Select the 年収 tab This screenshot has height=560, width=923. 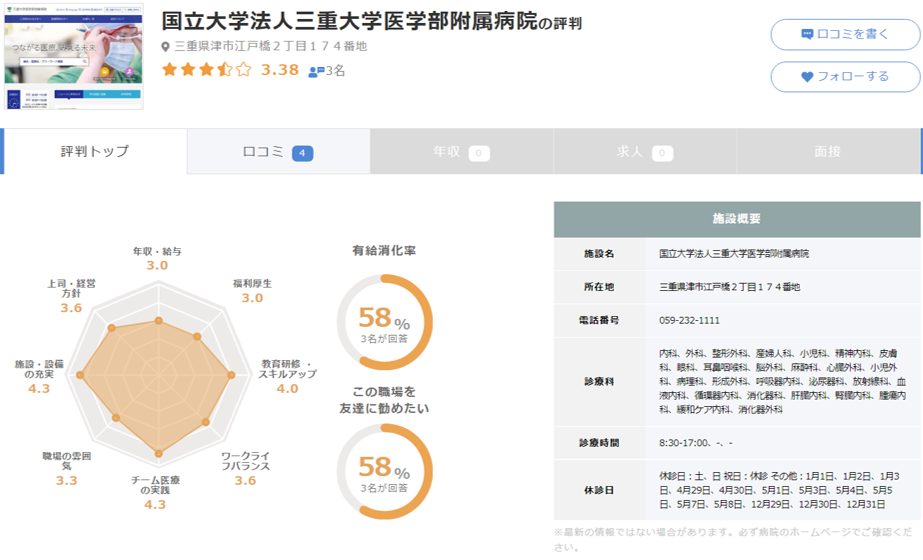(x=462, y=152)
